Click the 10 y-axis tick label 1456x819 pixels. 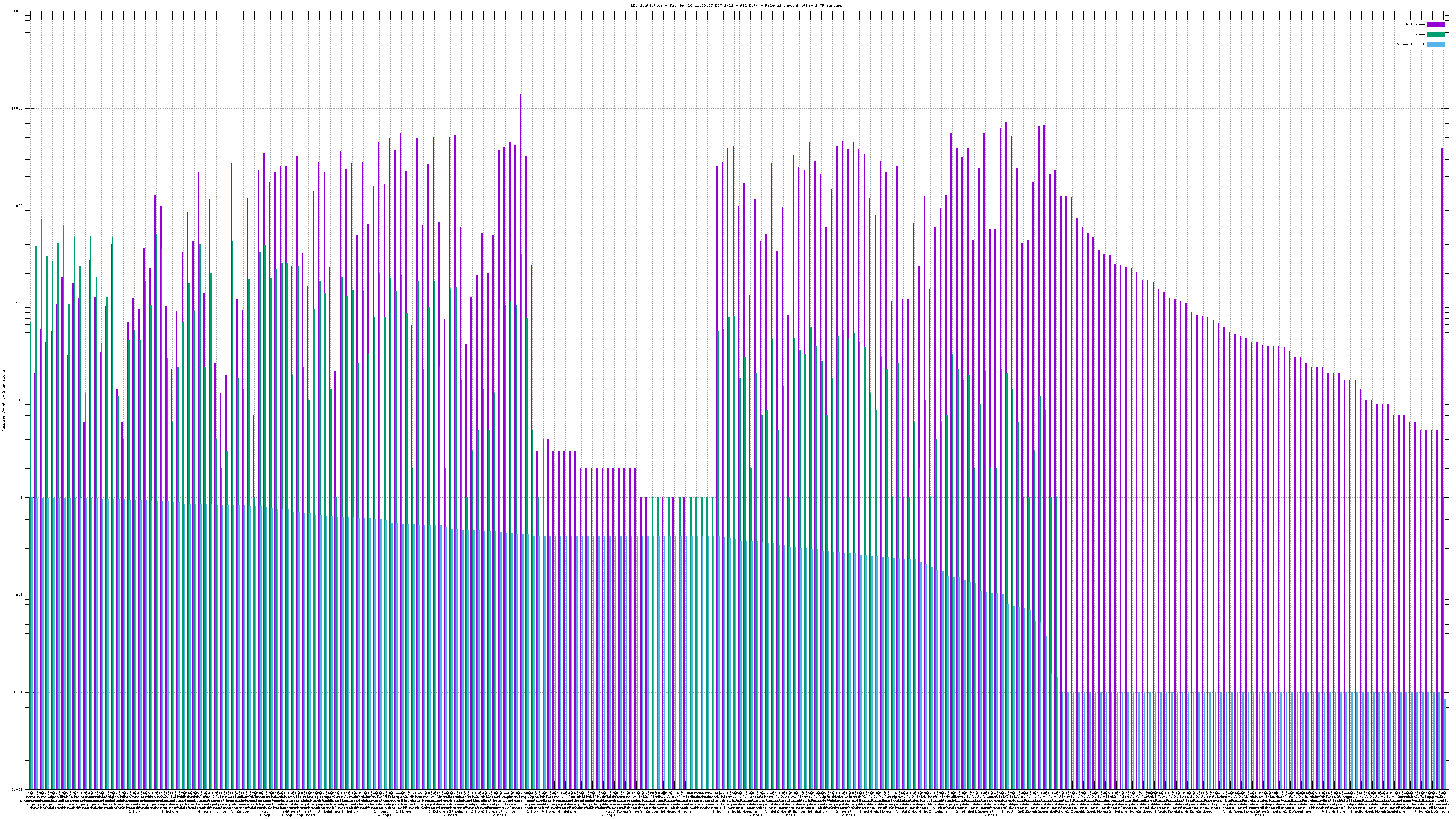[20, 400]
